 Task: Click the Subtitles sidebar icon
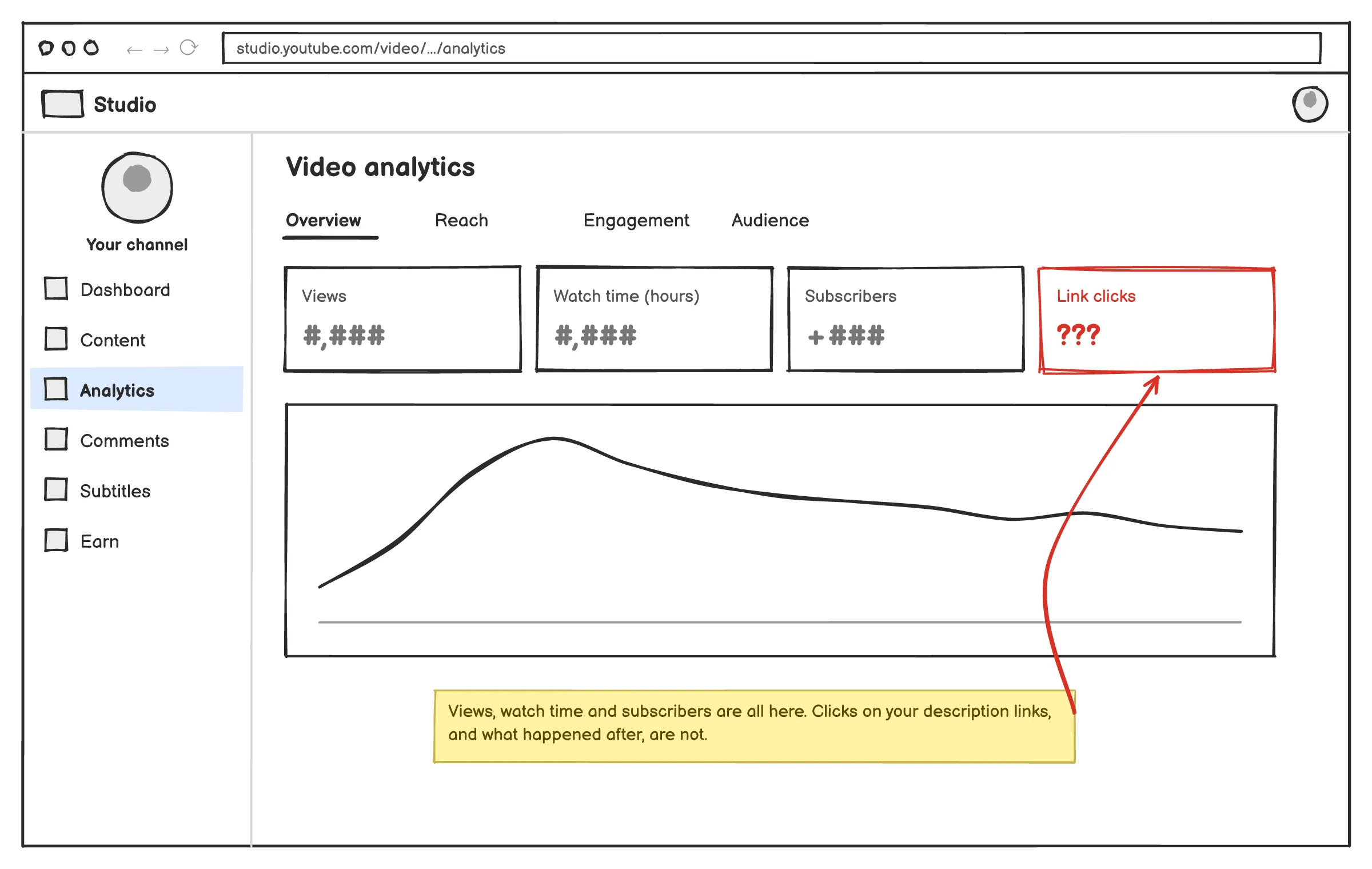coord(56,490)
